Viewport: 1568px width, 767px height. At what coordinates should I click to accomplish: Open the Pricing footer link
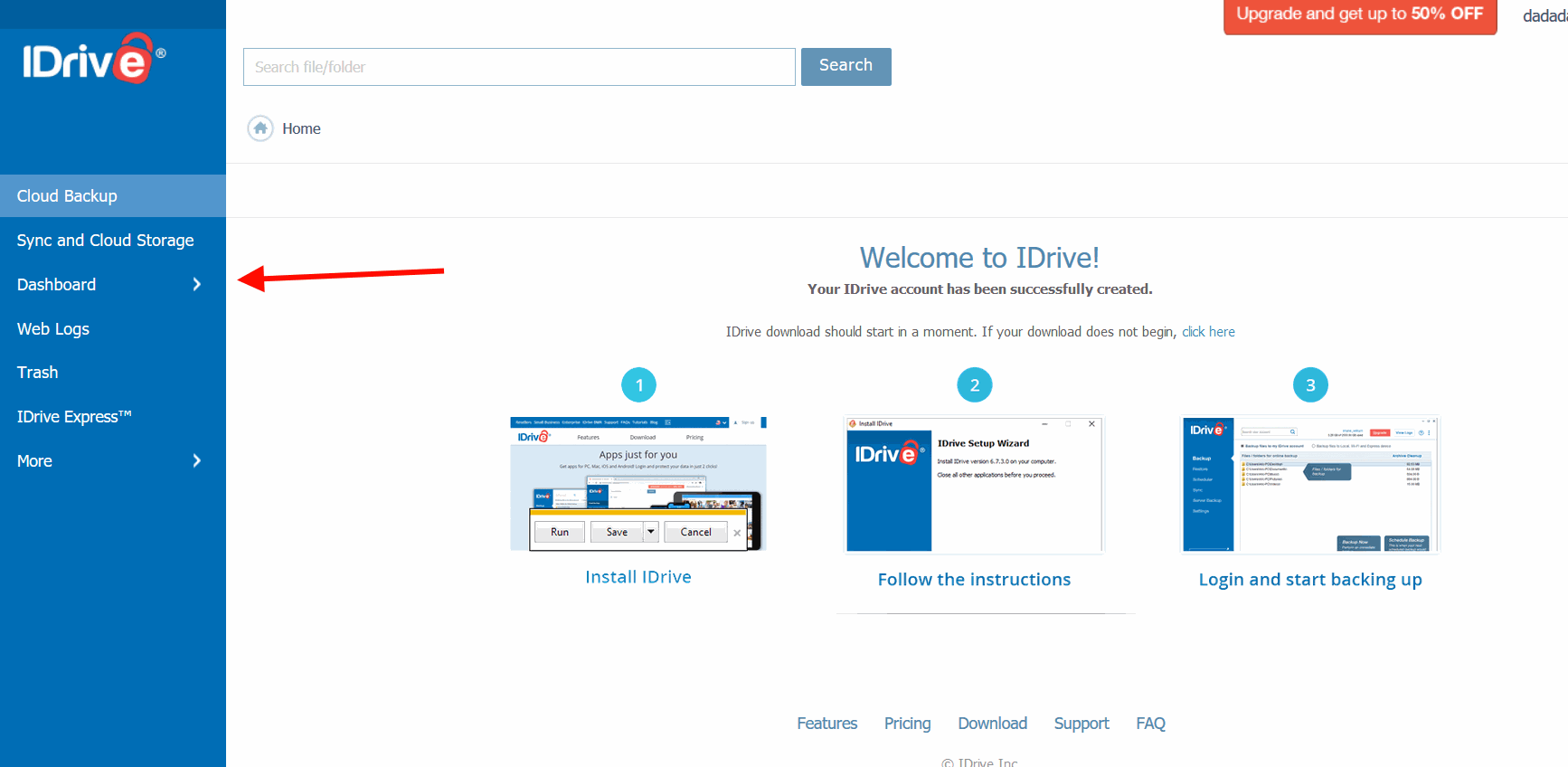tap(907, 724)
